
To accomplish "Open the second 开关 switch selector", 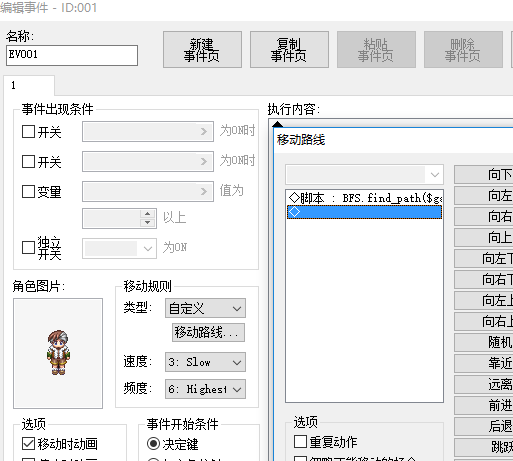I will [148, 161].
